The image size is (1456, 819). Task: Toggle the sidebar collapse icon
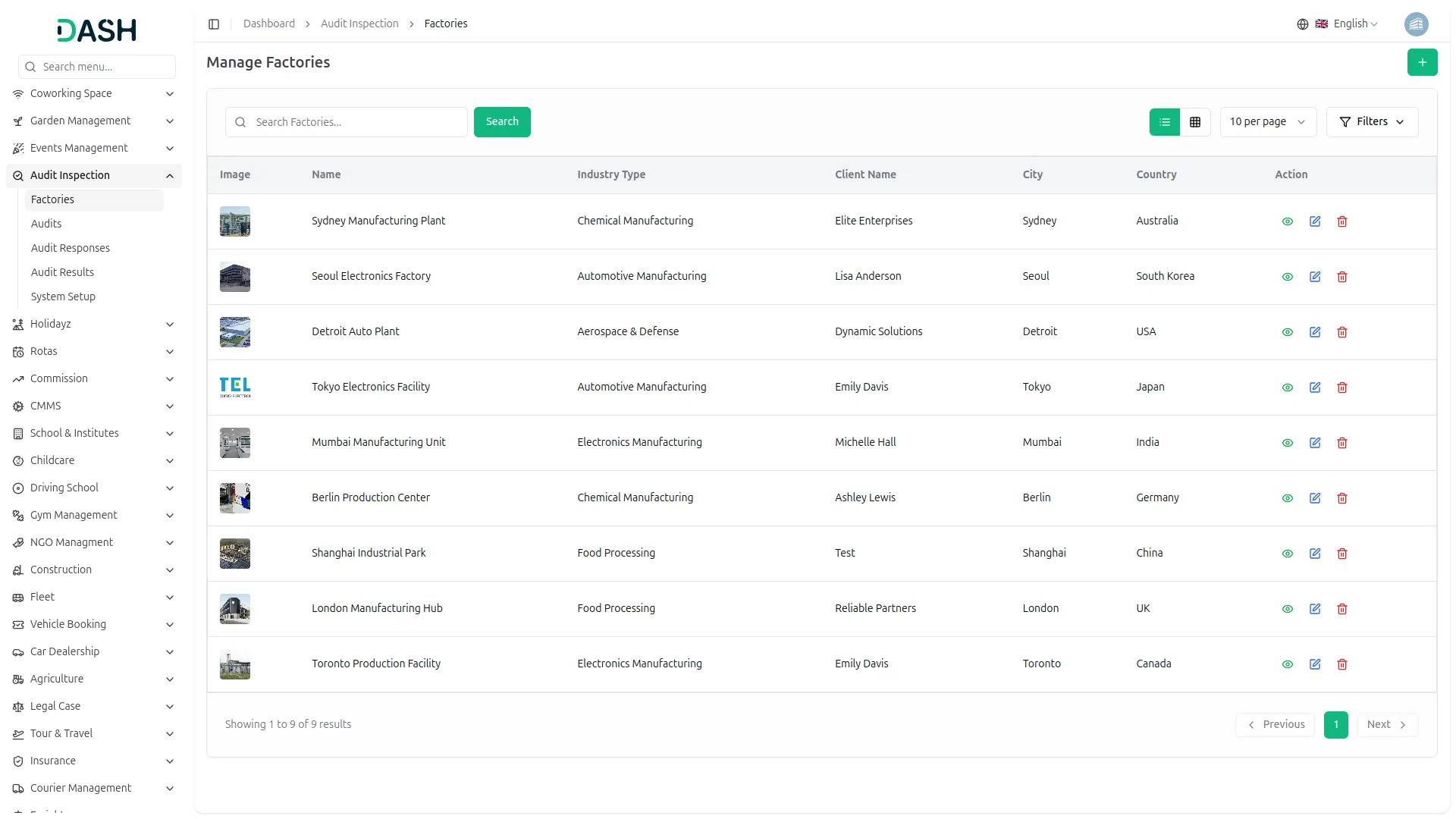tap(214, 24)
